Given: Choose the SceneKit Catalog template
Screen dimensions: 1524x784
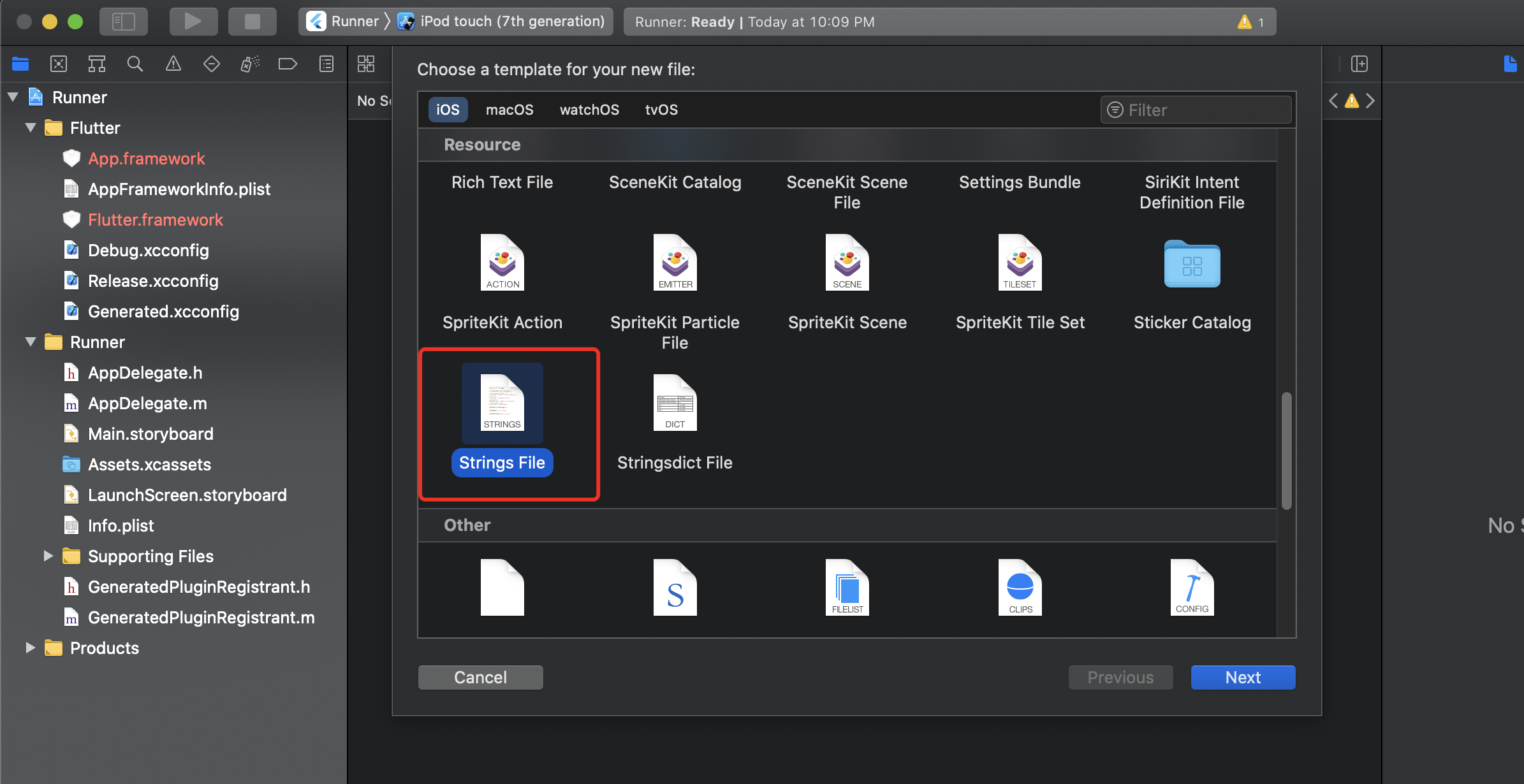Looking at the screenshot, I should [675, 182].
